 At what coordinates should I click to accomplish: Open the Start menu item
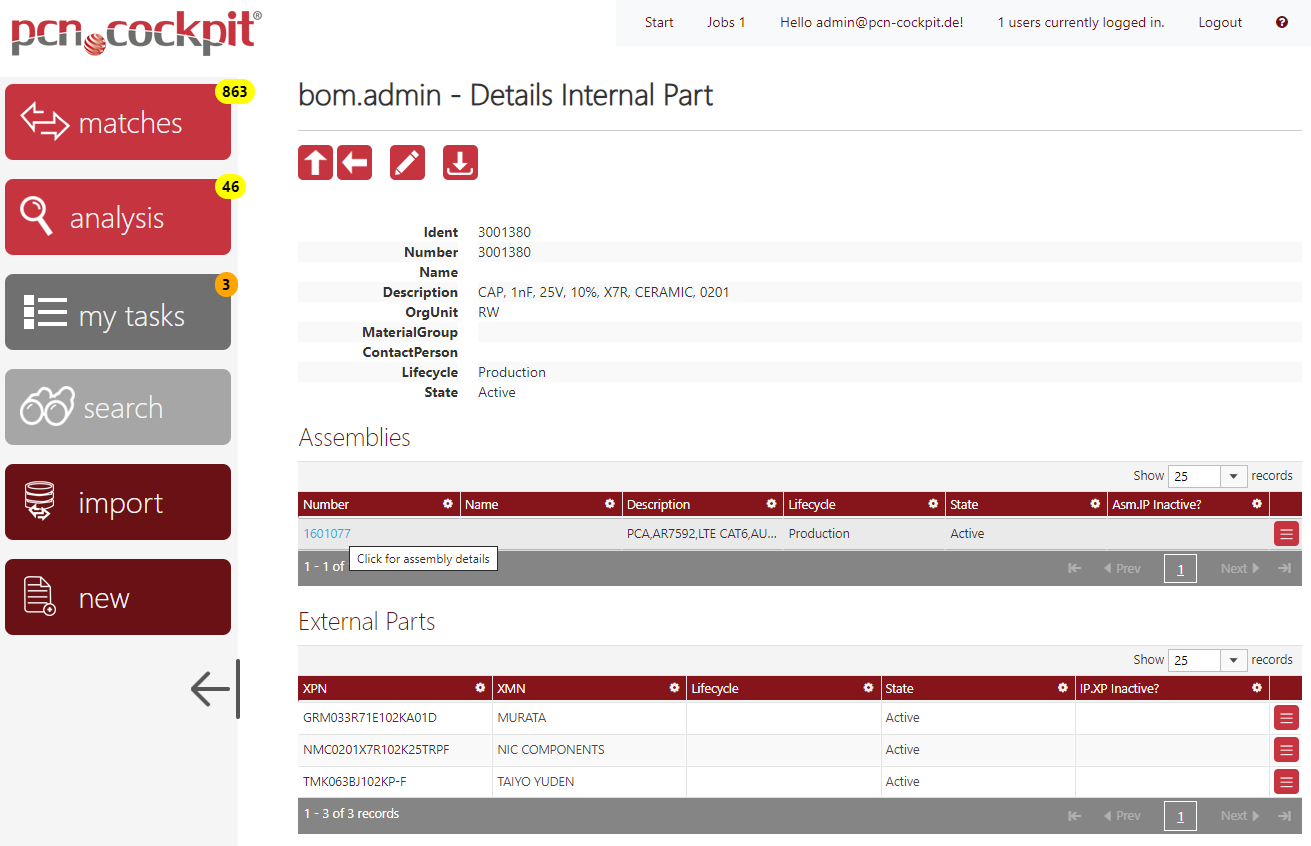659,22
